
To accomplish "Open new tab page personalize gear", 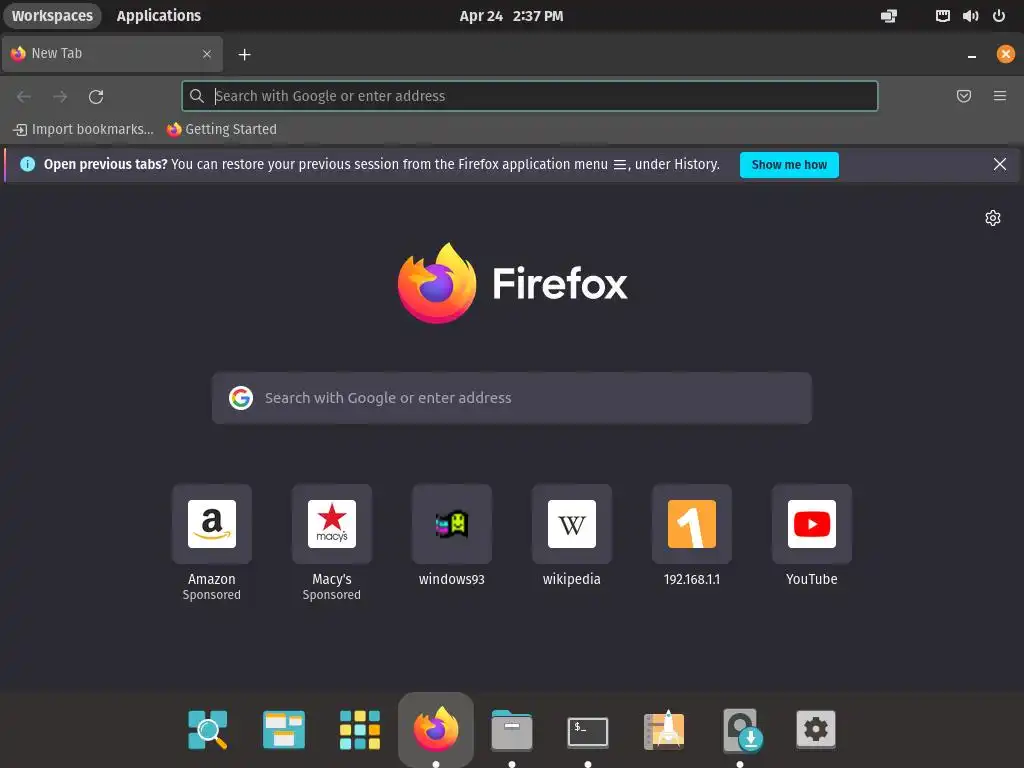I will coord(993,217).
